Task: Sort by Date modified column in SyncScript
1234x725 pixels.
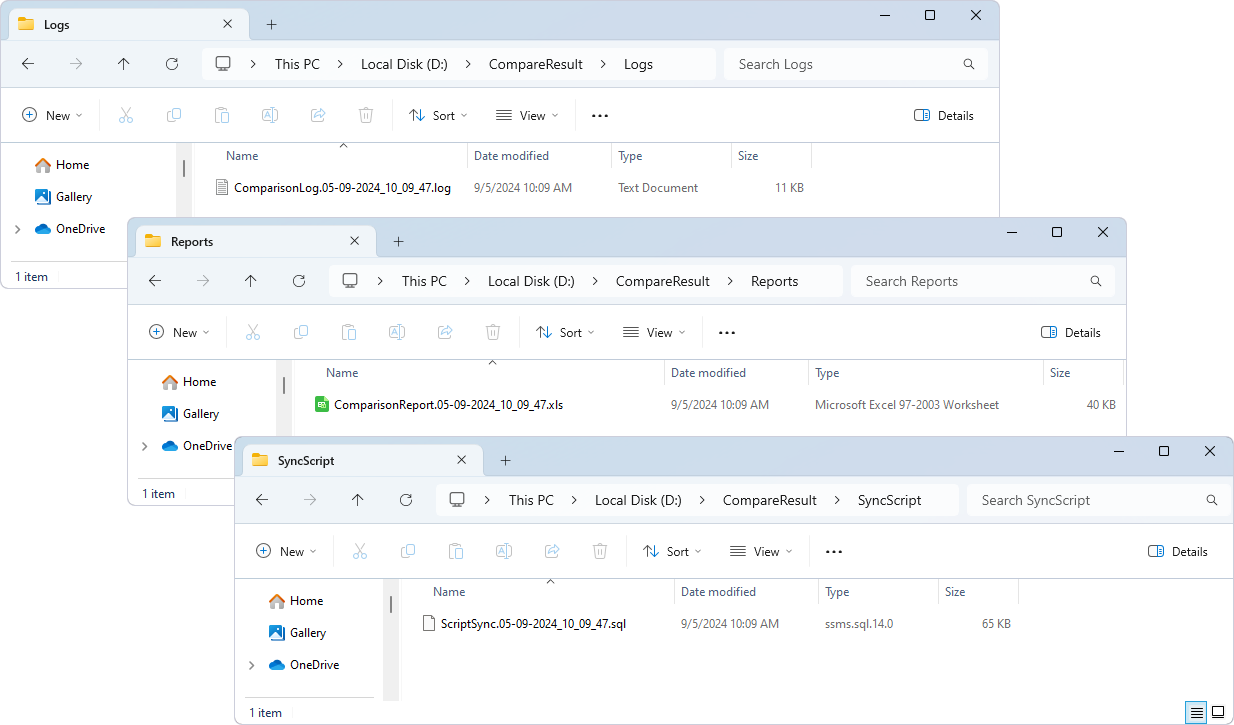Action: click(718, 592)
